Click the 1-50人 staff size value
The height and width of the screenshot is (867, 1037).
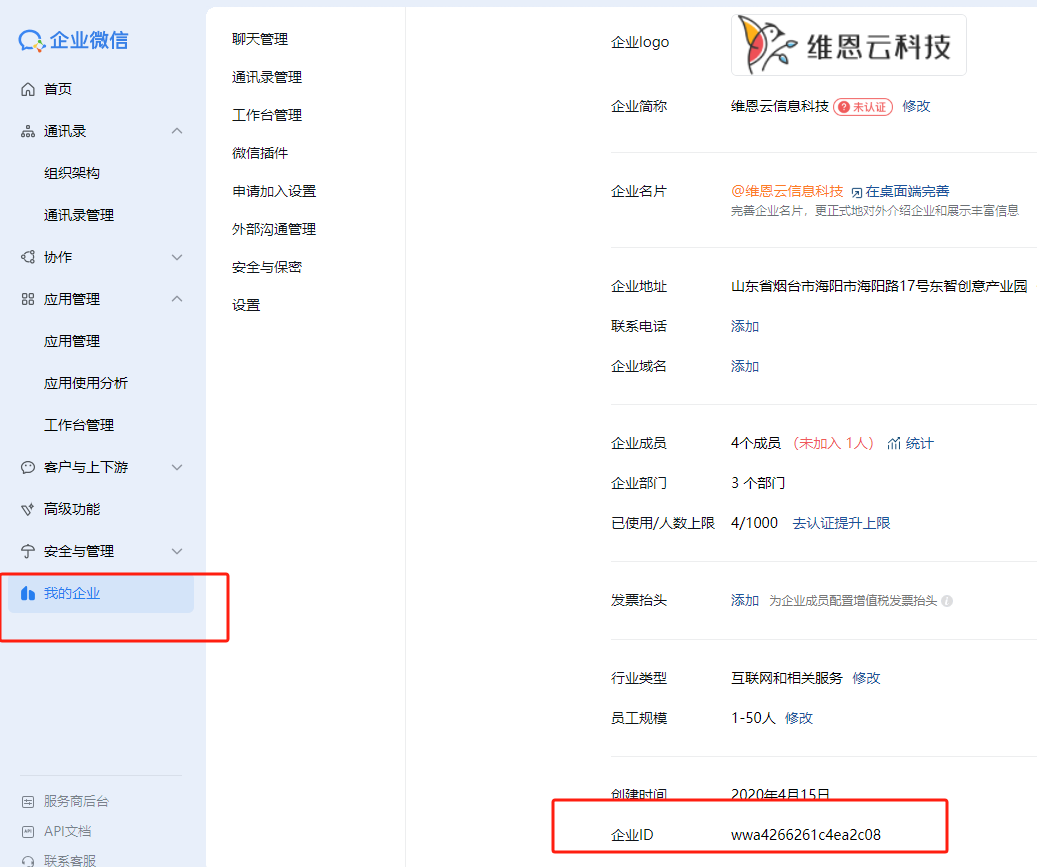(753, 718)
